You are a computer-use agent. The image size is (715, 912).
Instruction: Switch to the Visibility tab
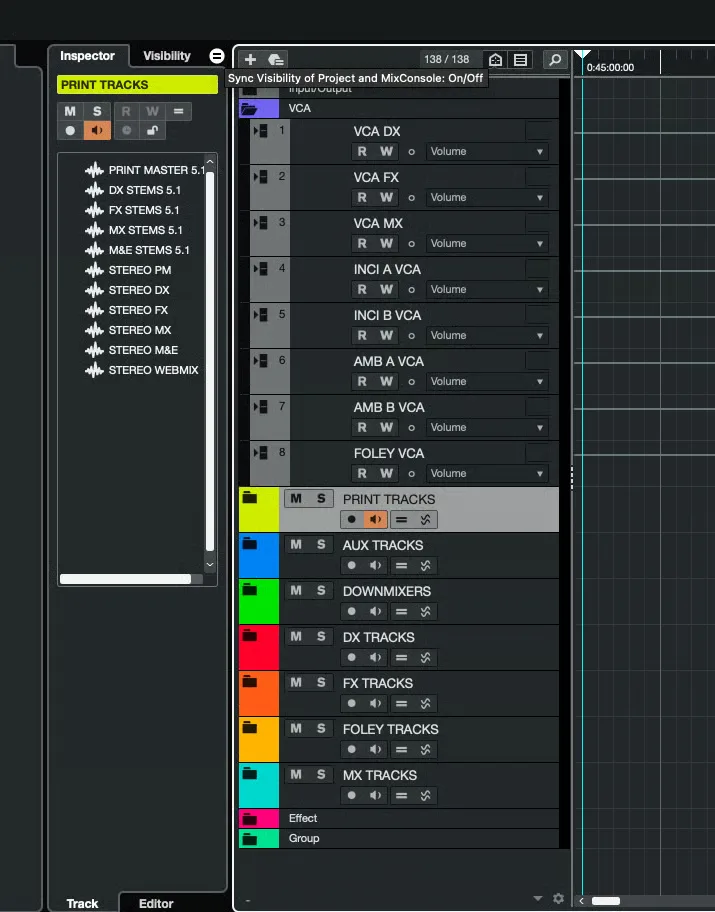click(x=167, y=56)
